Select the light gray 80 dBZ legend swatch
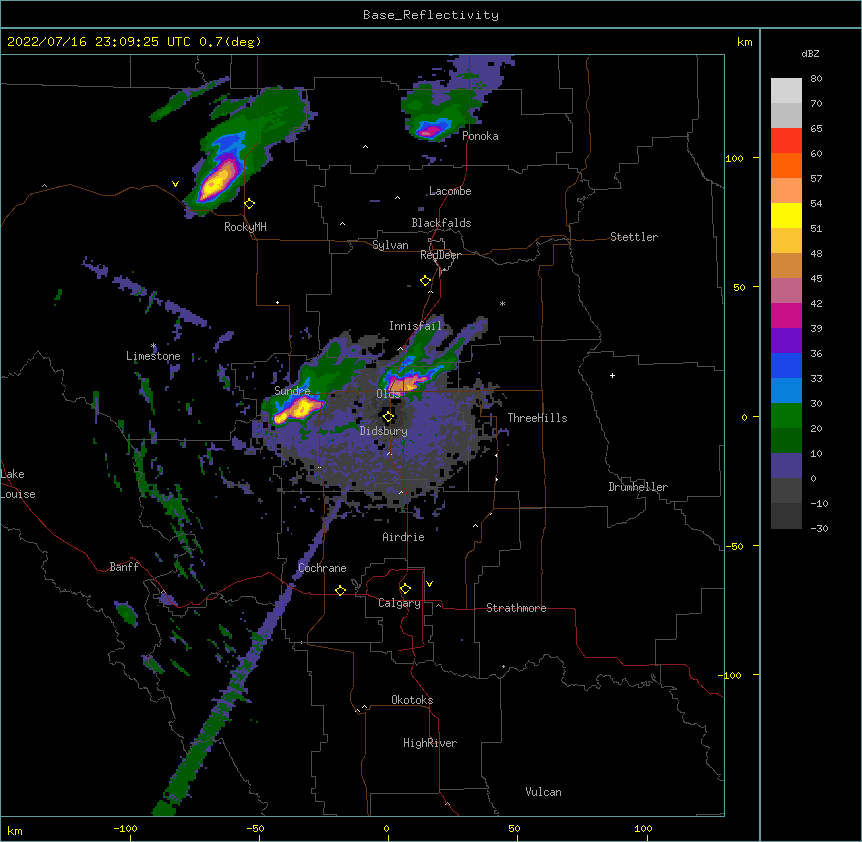This screenshot has height=842, width=862. (x=786, y=90)
